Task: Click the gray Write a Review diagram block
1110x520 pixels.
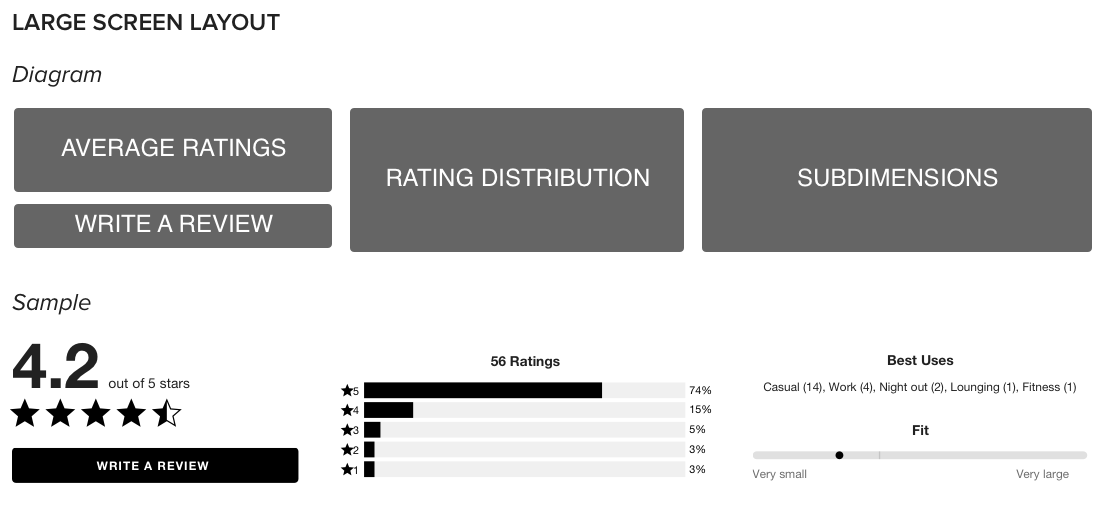Action: coord(173,225)
